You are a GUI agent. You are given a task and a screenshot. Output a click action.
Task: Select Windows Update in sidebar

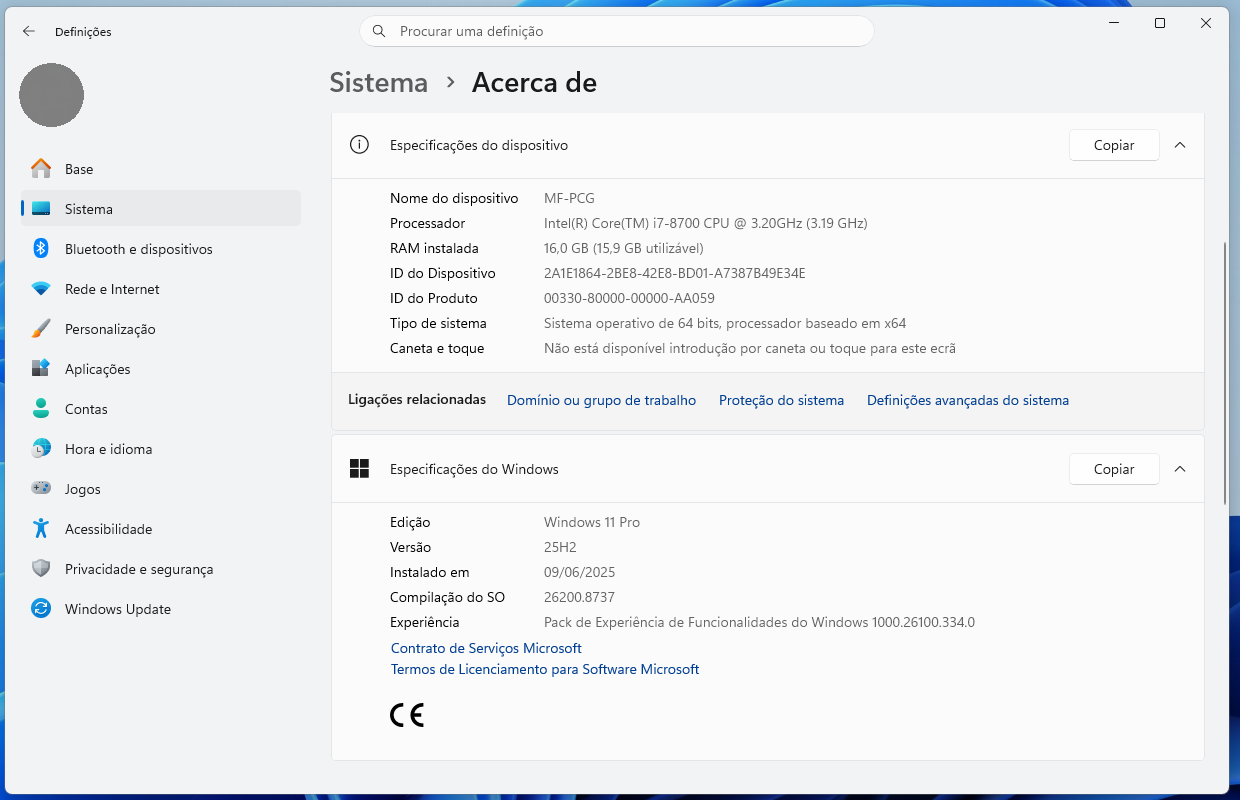pos(160,609)
